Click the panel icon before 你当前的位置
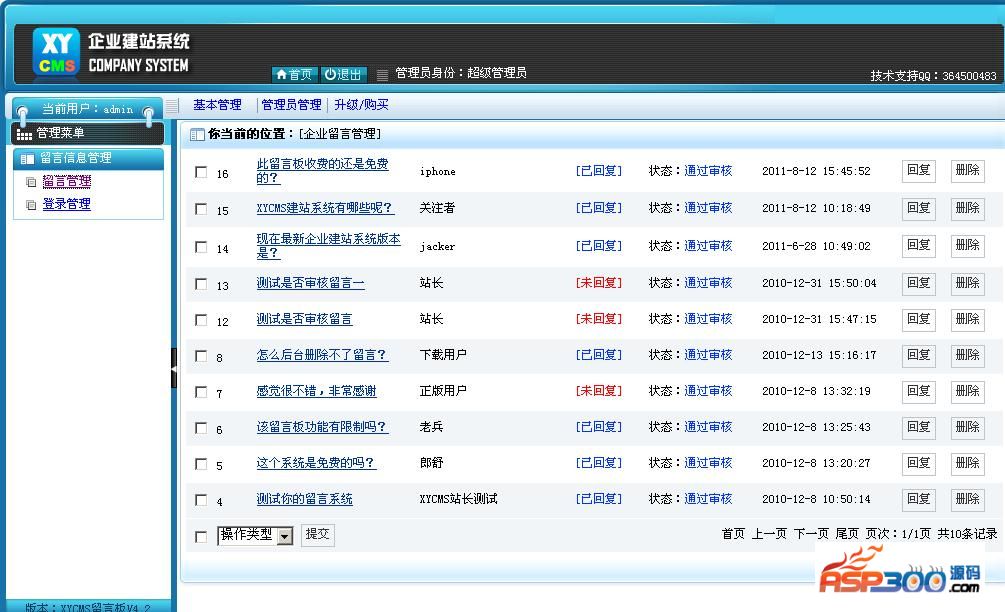Viewport: 1005px width, 612px height. pyautogui.click(x=197, y=135)
